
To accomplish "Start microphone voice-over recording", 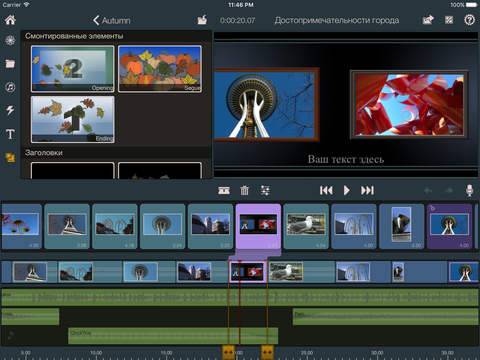I will tap(469, 190).
